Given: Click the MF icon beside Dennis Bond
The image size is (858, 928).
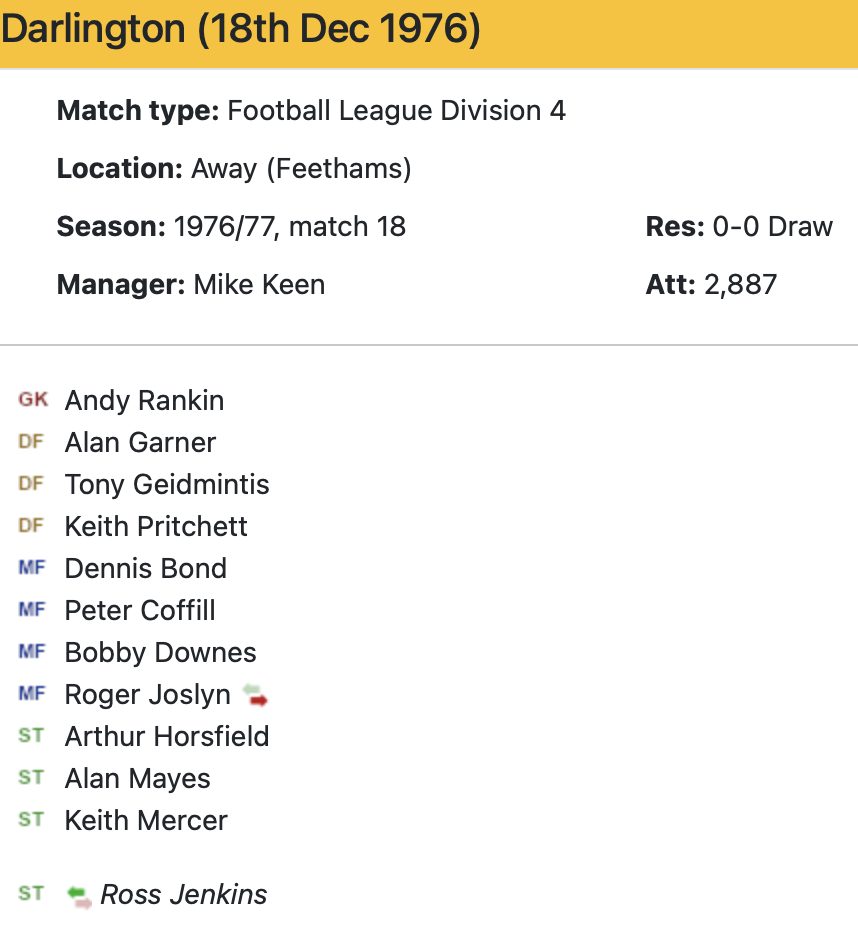Looking at the screenshot, I should pos(32,568).
